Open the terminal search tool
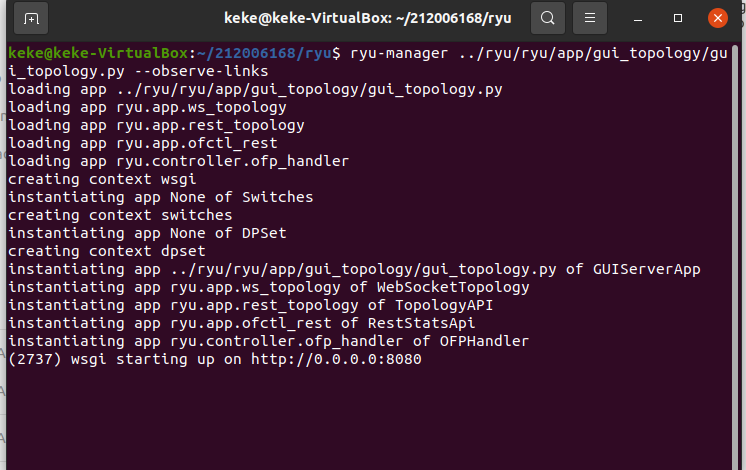The width and height of the screenshot is (746, 470). pyautogui.click(x=548, y=19)
